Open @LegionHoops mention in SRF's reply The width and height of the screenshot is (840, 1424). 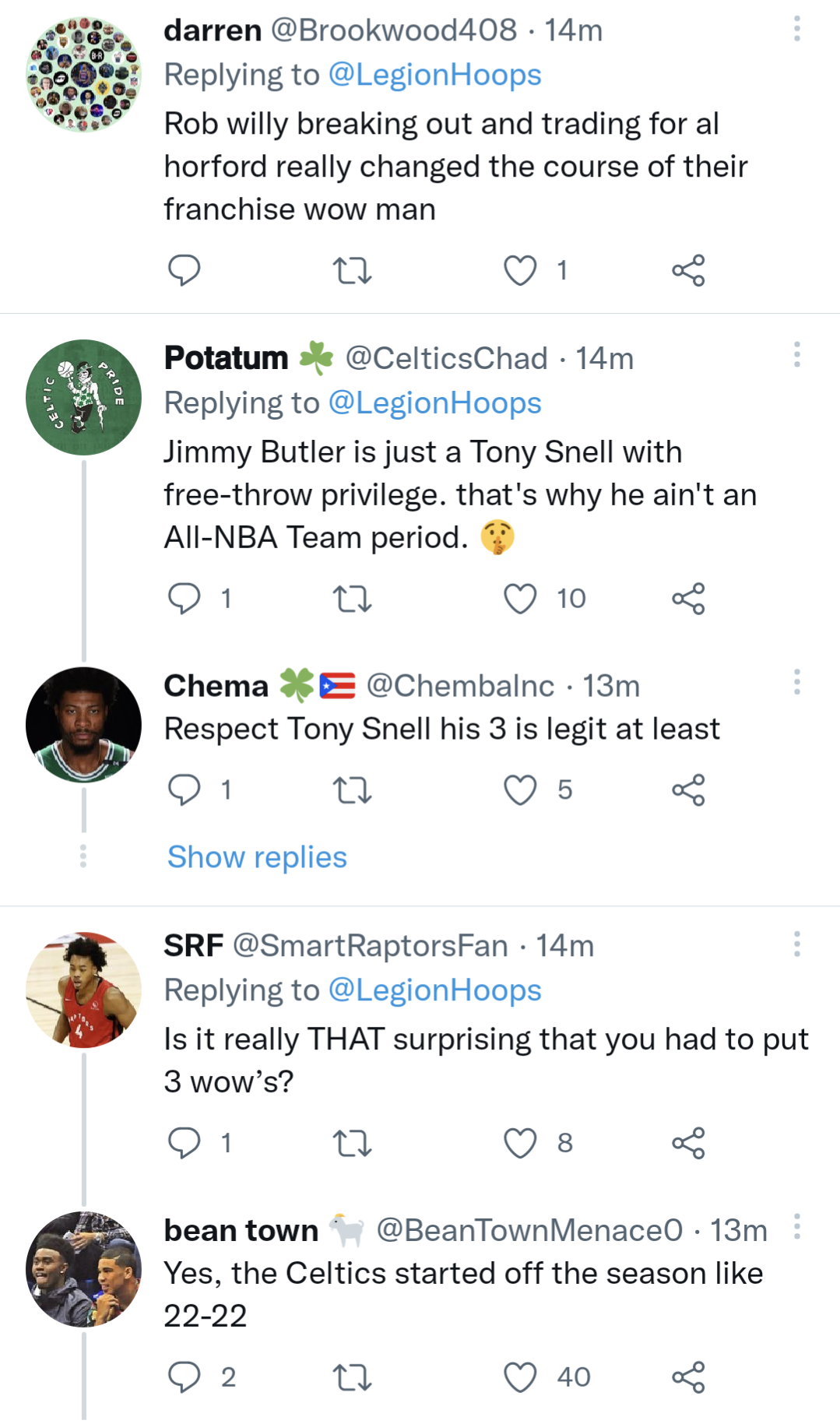pyautogui.click(x=434, y=990)
